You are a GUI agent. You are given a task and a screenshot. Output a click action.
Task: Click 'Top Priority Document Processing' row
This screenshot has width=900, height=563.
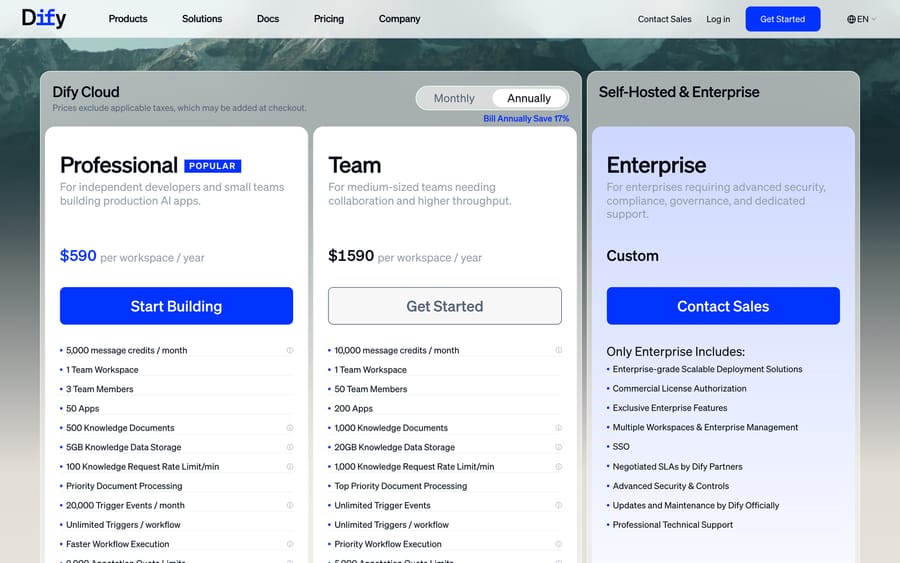click(x=445, y=486)
